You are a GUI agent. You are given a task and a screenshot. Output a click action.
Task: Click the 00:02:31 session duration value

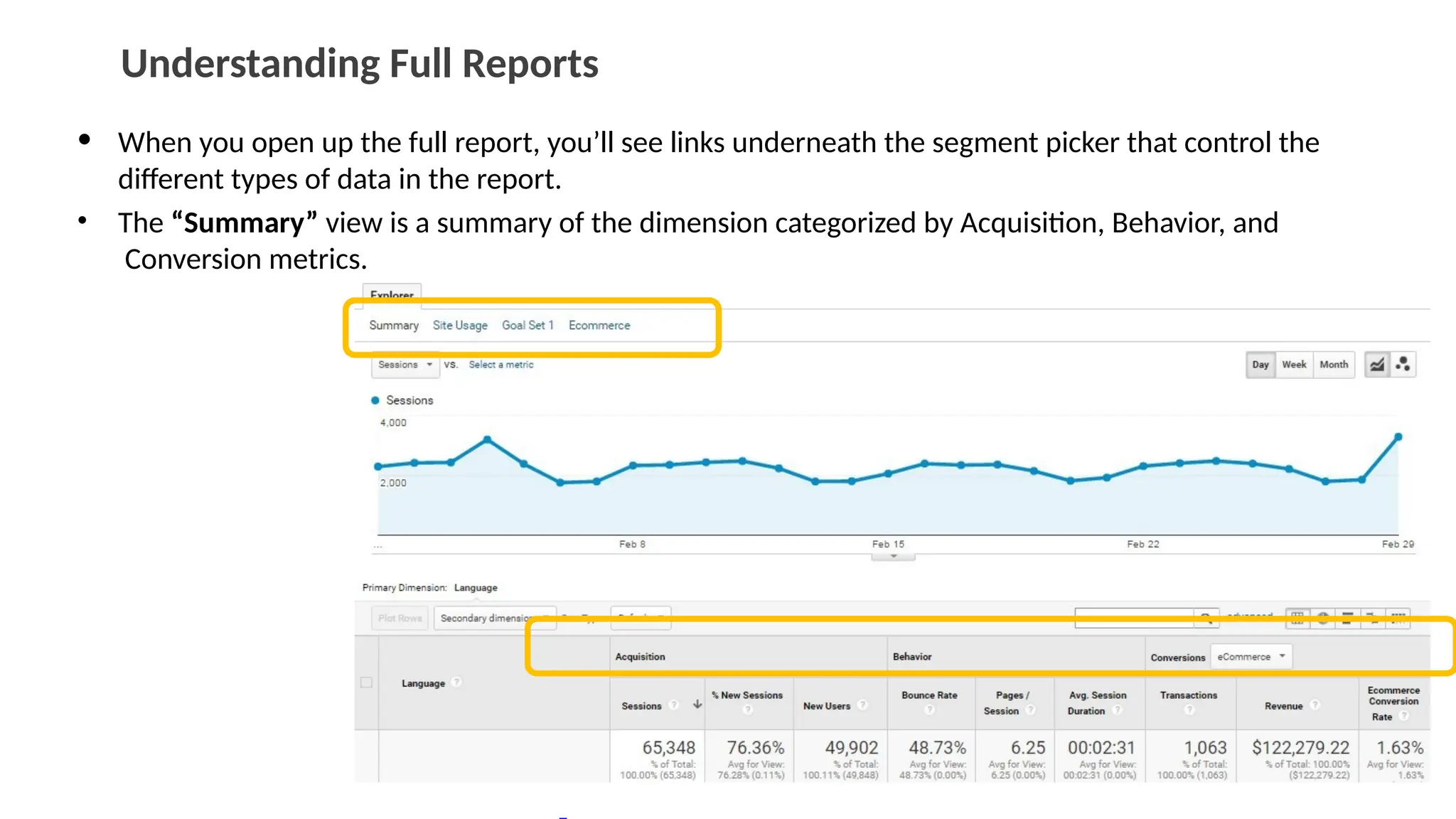pos(1101,747)
